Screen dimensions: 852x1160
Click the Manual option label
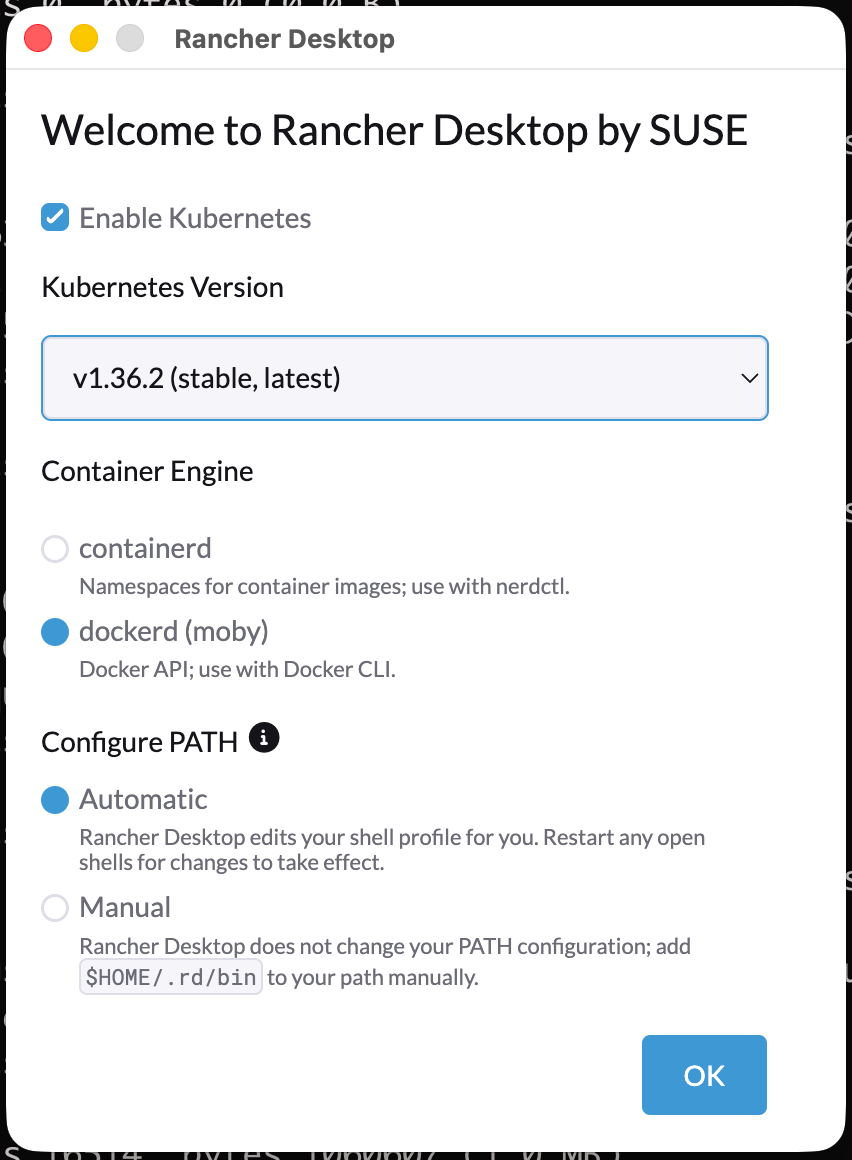tap(125, 908)
